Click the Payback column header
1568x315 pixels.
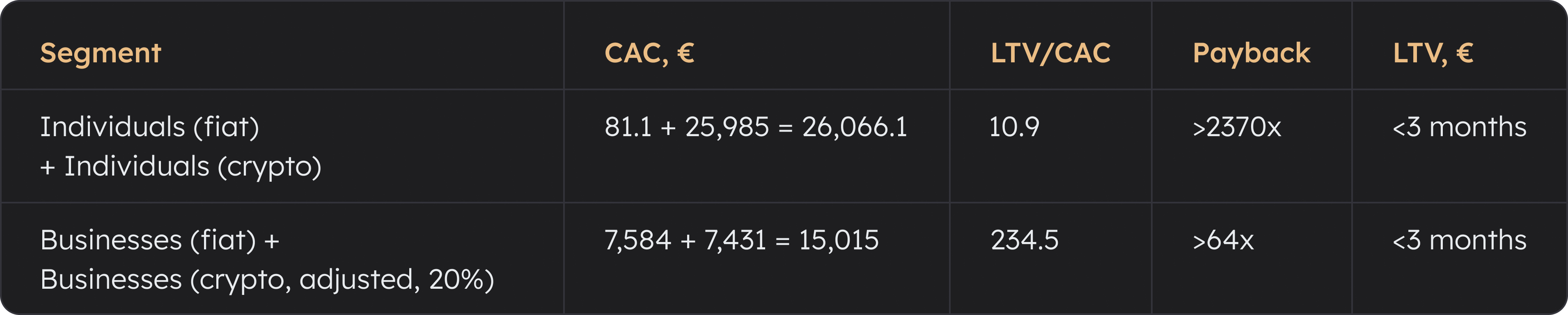click(x=1251, y=53)
